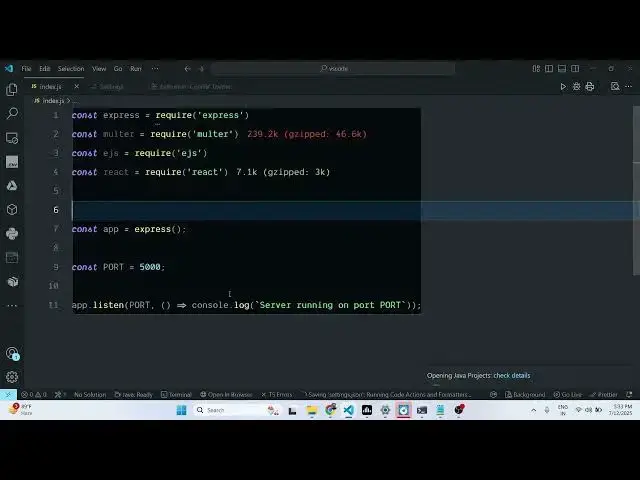Click the Background status bar item
The image size is (640, 480).
point(525,394)
